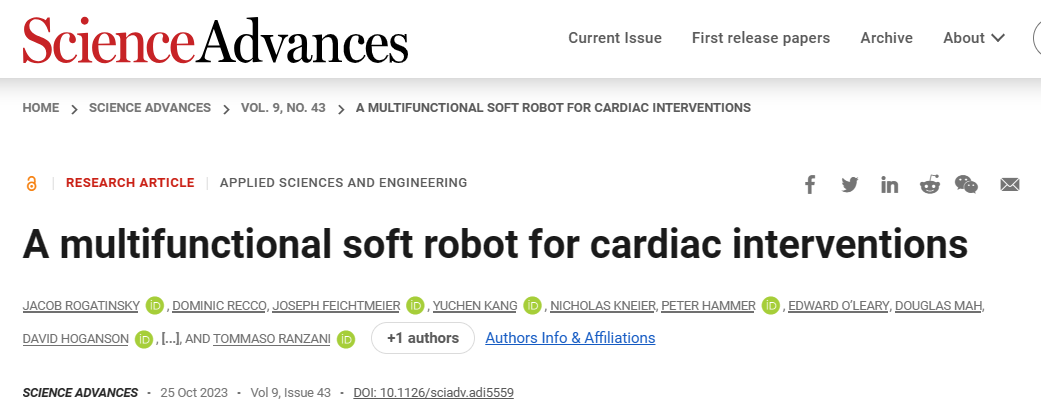1041x407 pixels.
Task: Open Yuchen Kang's ORCID iD icon
Action: pyautogui.click(x=532, y=305)
